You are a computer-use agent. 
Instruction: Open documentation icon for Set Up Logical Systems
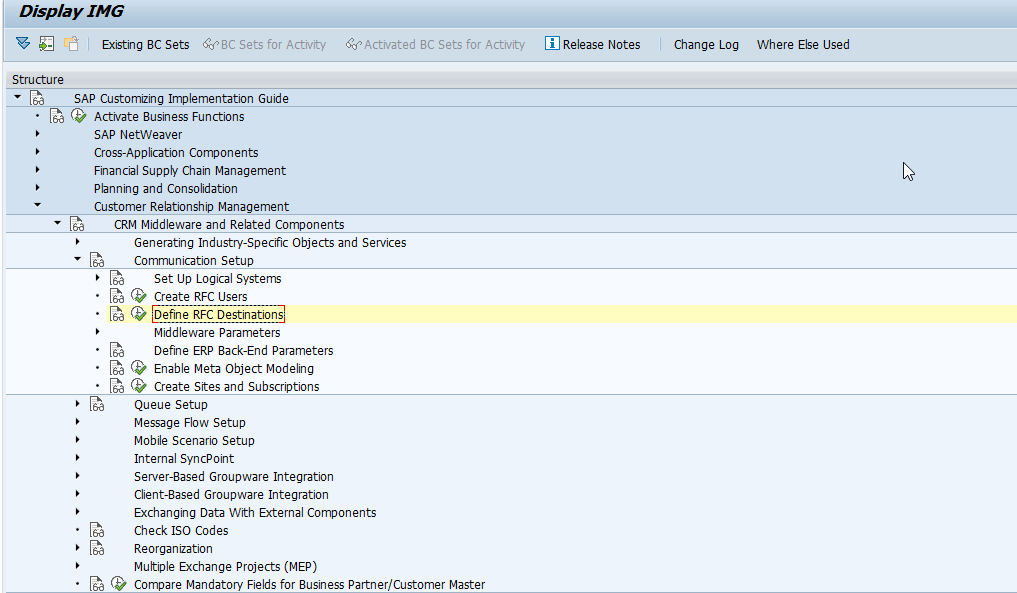[117, 278]
